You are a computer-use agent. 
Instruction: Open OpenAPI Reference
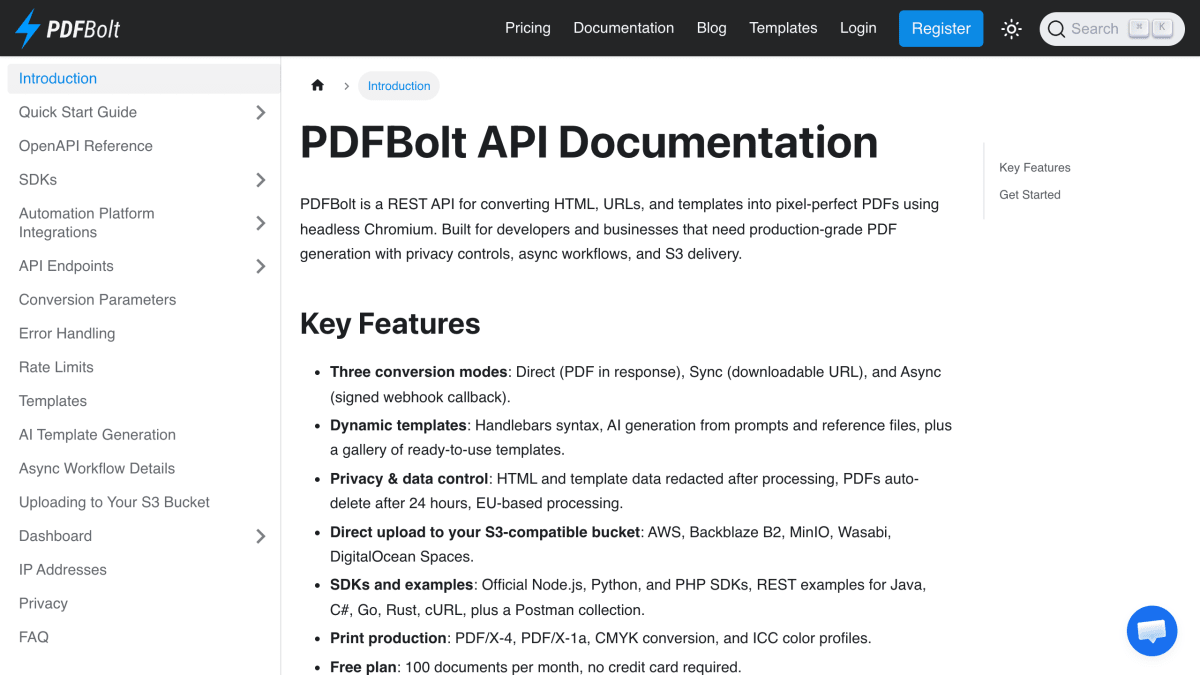point(86,146)
